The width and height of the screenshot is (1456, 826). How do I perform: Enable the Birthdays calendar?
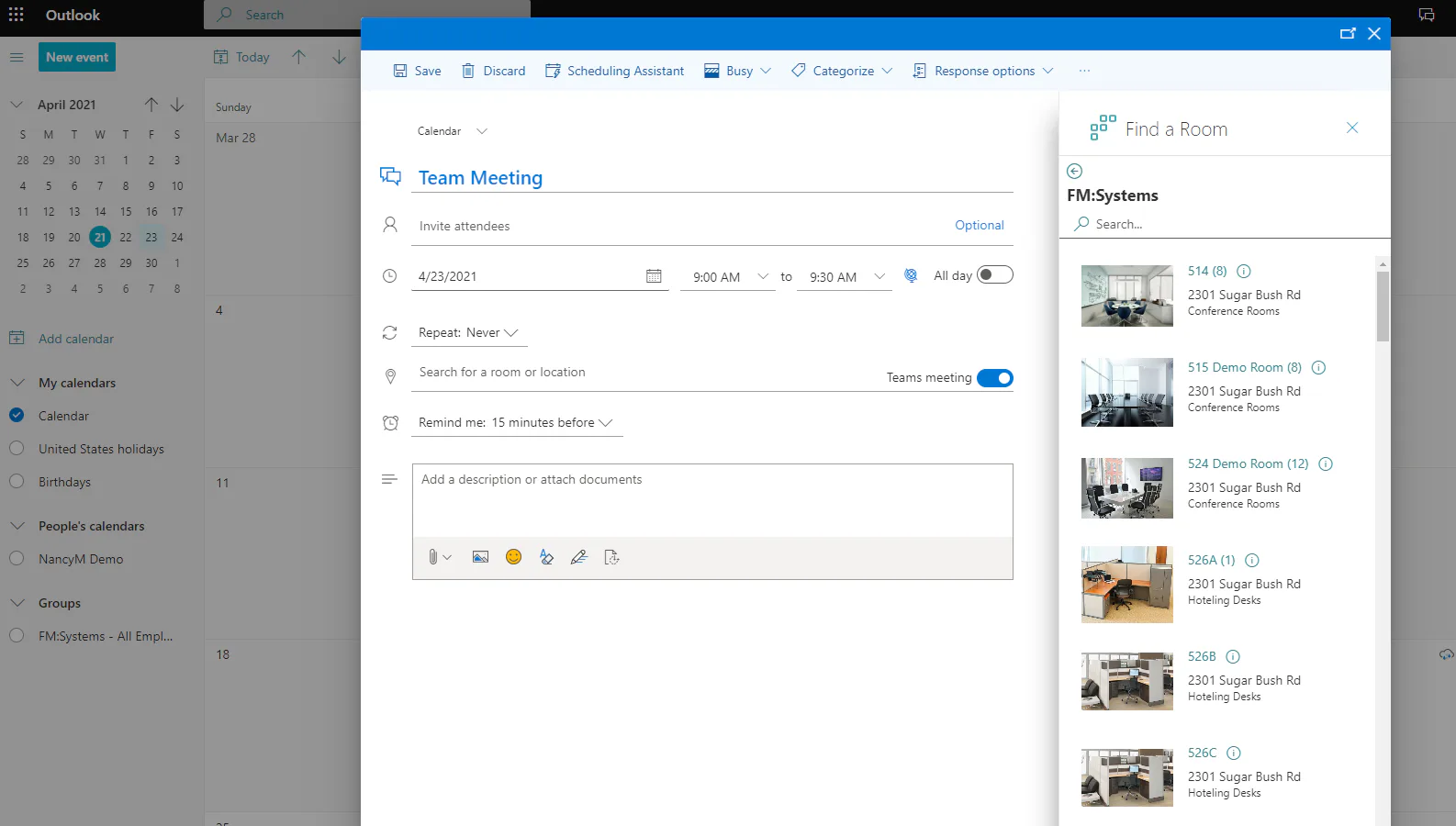point(17,481)
